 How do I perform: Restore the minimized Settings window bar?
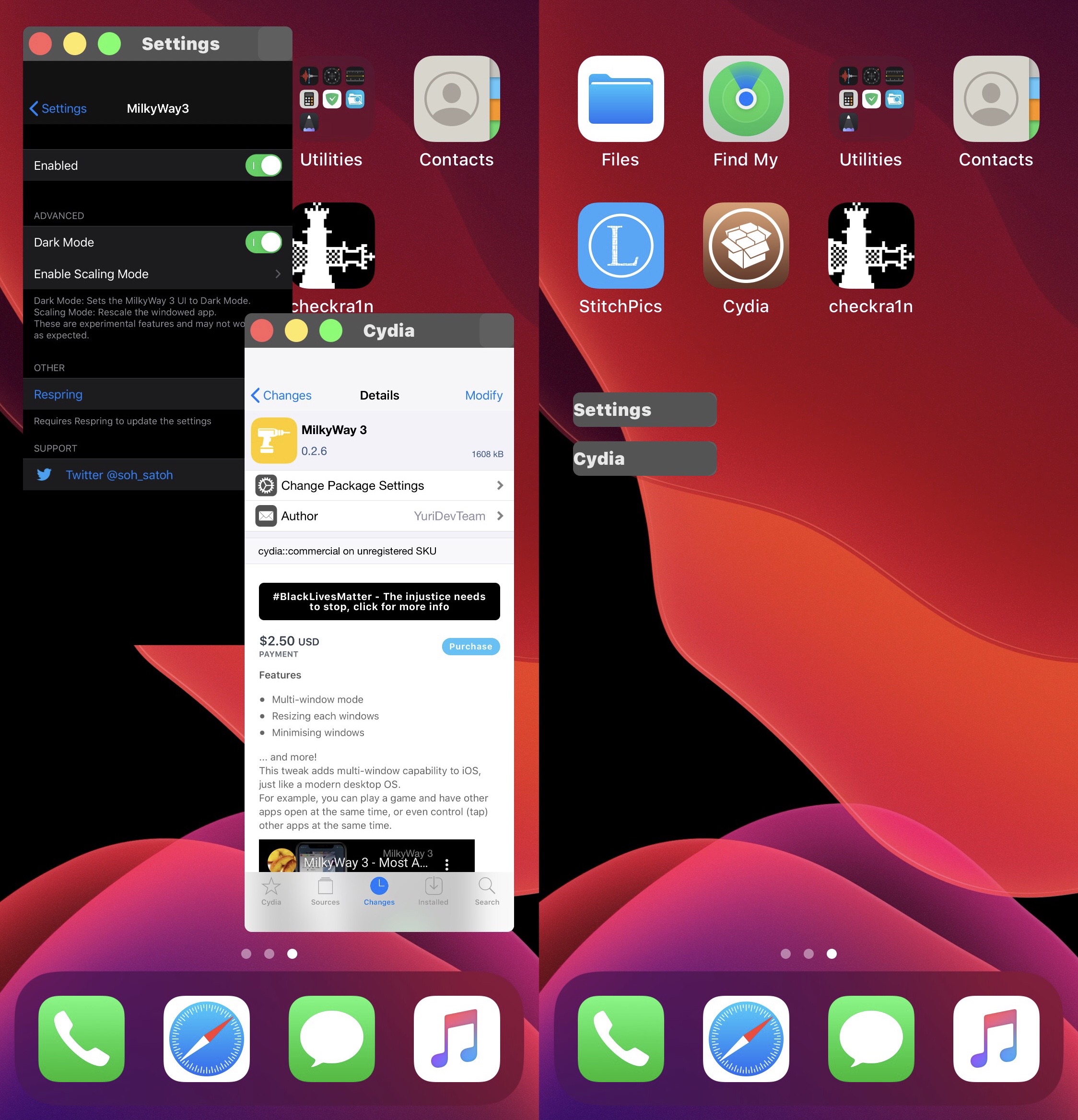coord(644,409)
